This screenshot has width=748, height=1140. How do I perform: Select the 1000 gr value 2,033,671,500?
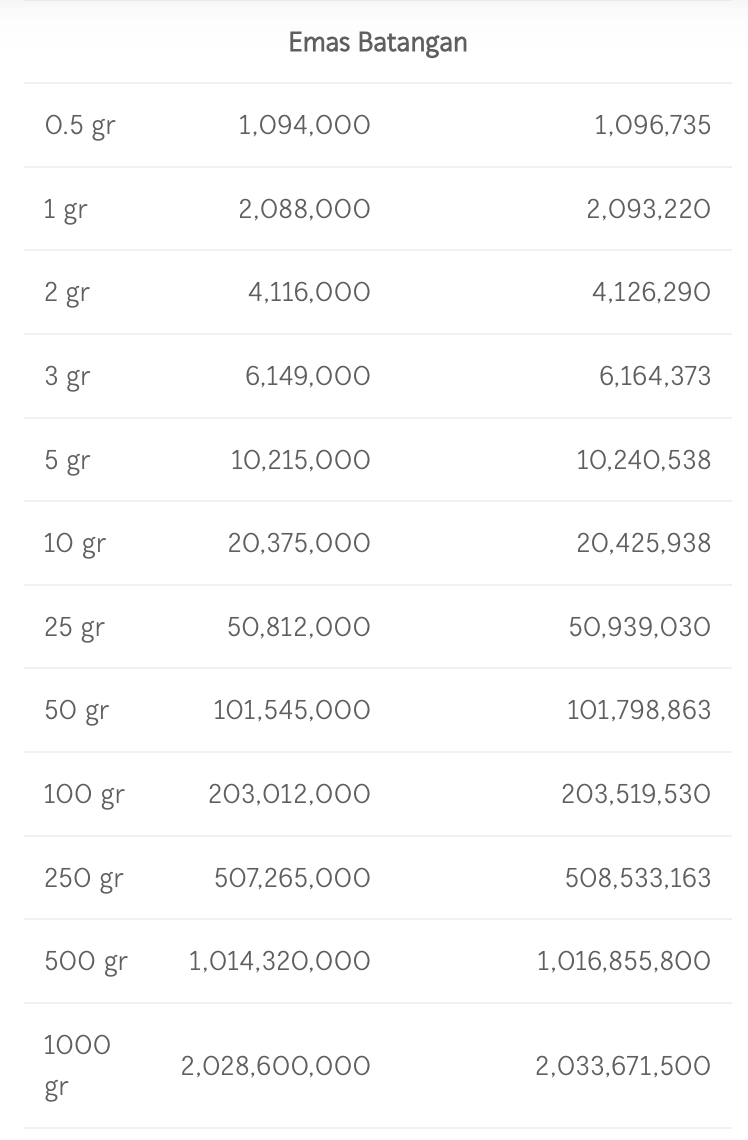623,1066
